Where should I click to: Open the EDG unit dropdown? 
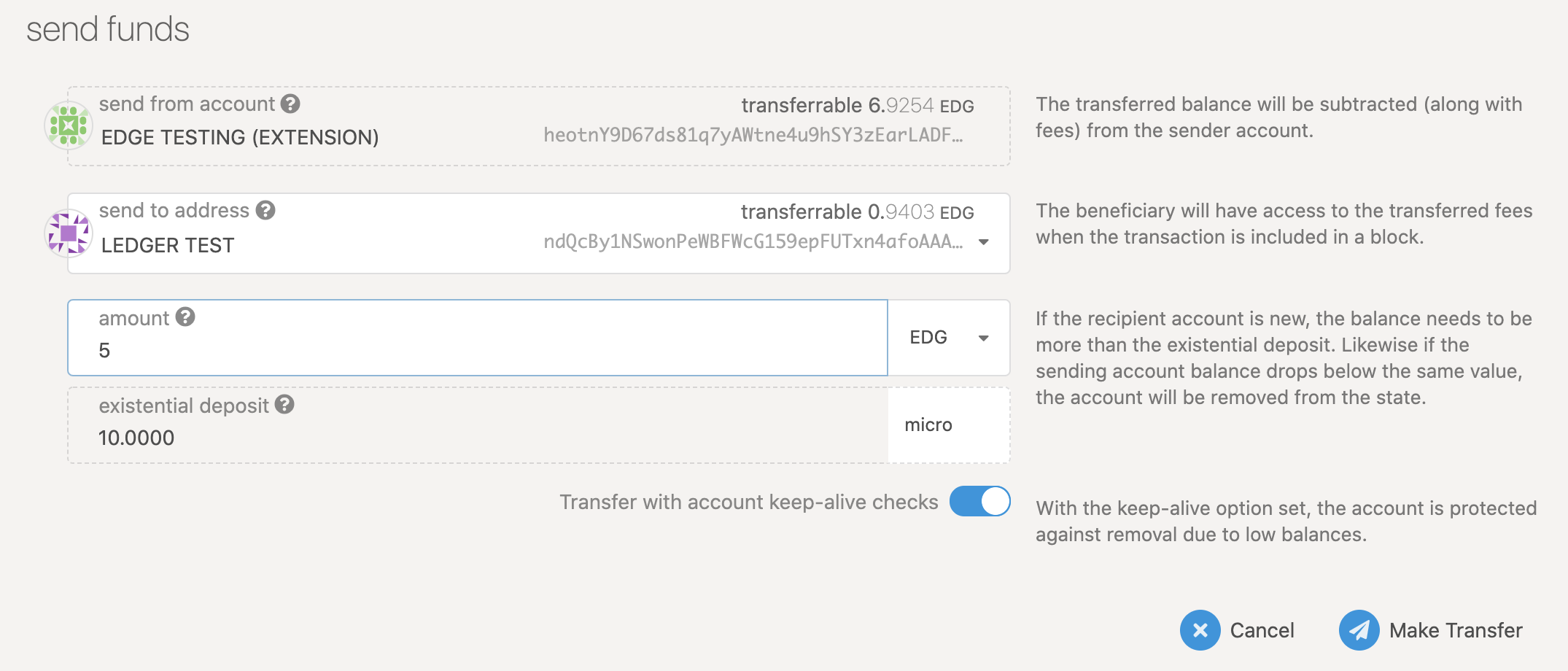[x=948, y=338]
